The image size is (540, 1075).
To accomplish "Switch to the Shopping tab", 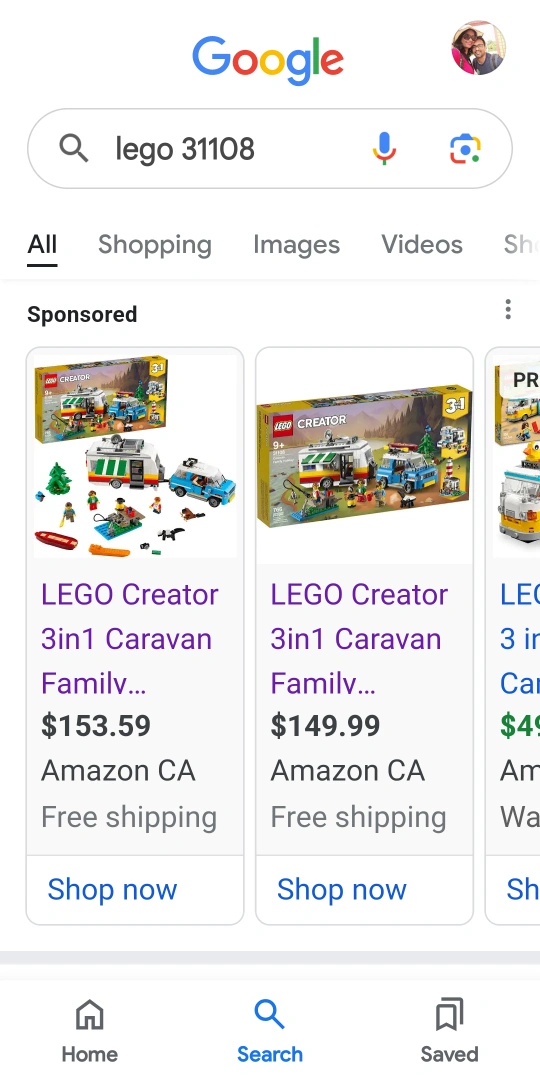I will point(155,244).
